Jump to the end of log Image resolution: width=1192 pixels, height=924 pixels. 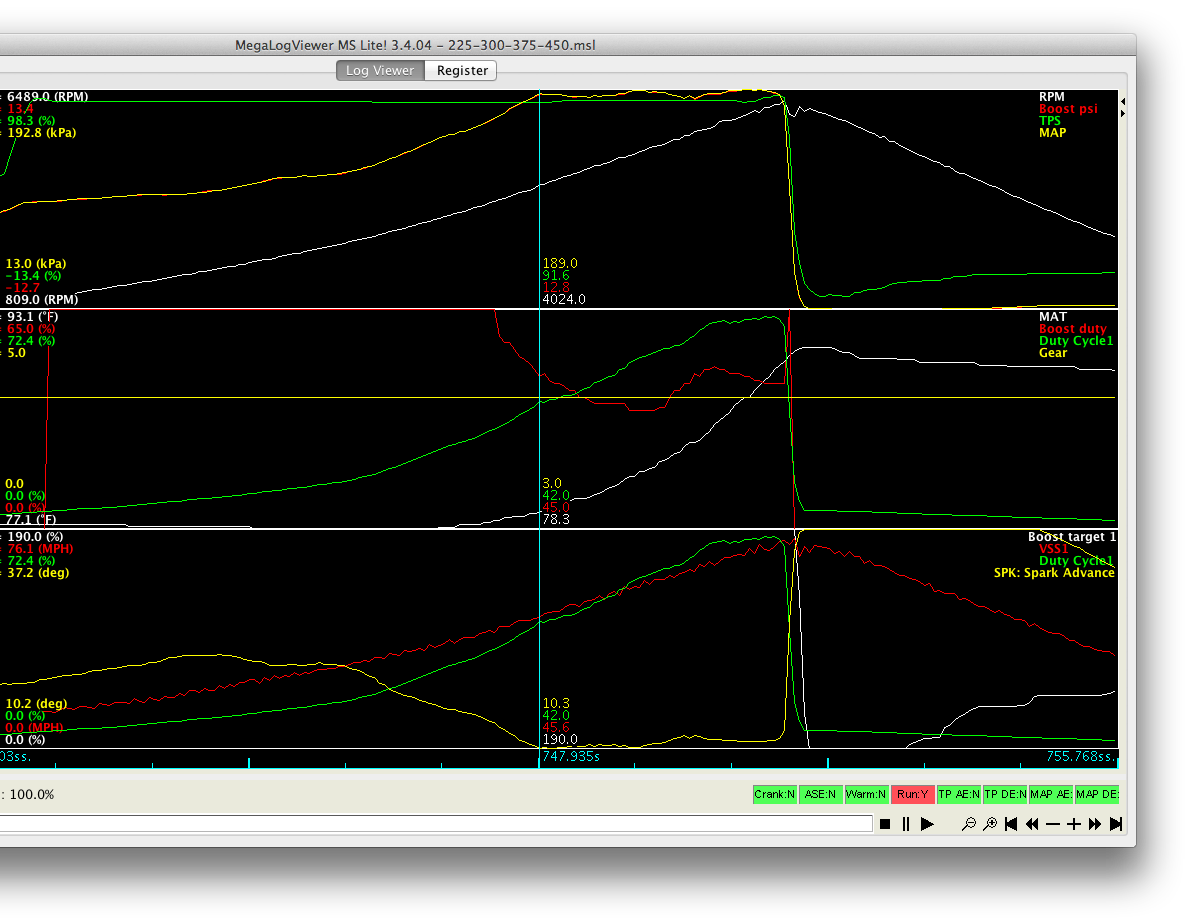tap(1116, 824)
